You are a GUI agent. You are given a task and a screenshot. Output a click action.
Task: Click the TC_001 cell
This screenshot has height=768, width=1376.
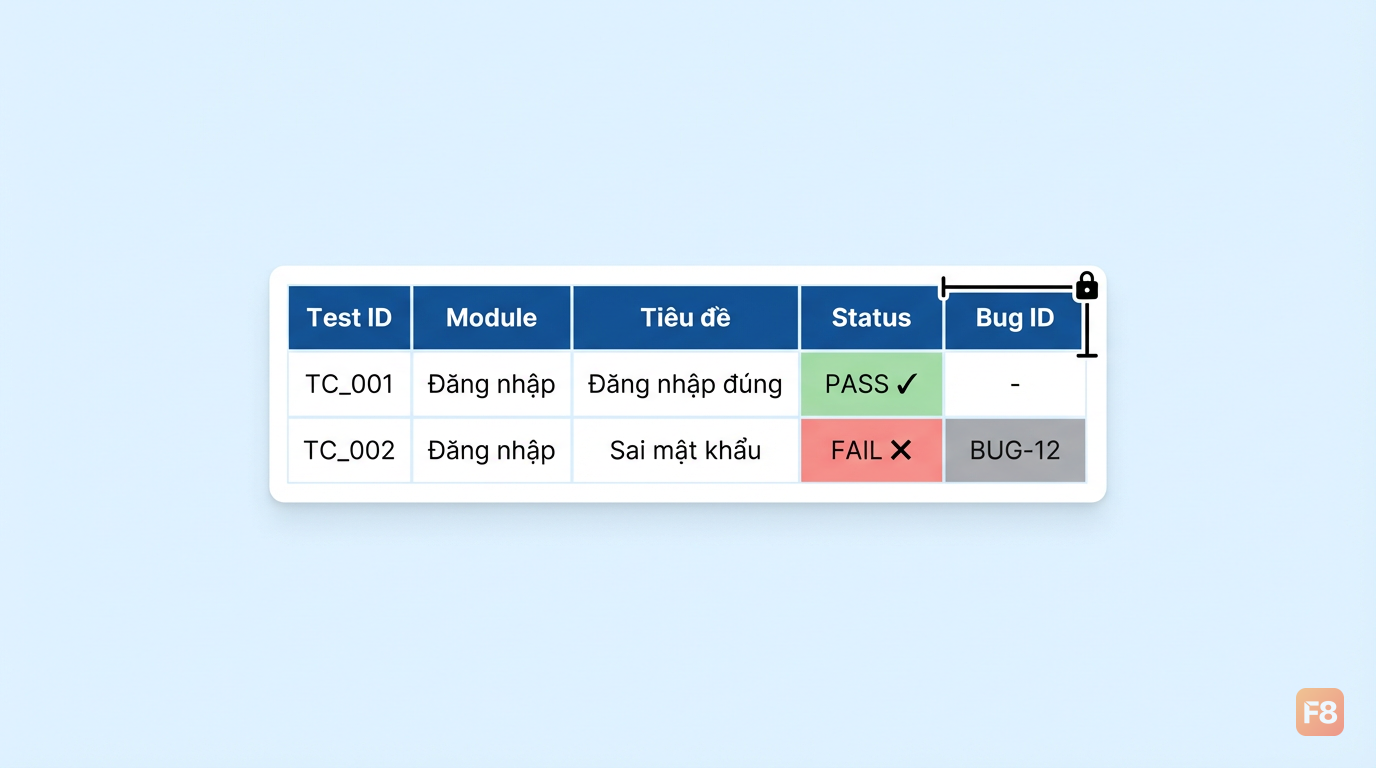click(x=349, y=384)
